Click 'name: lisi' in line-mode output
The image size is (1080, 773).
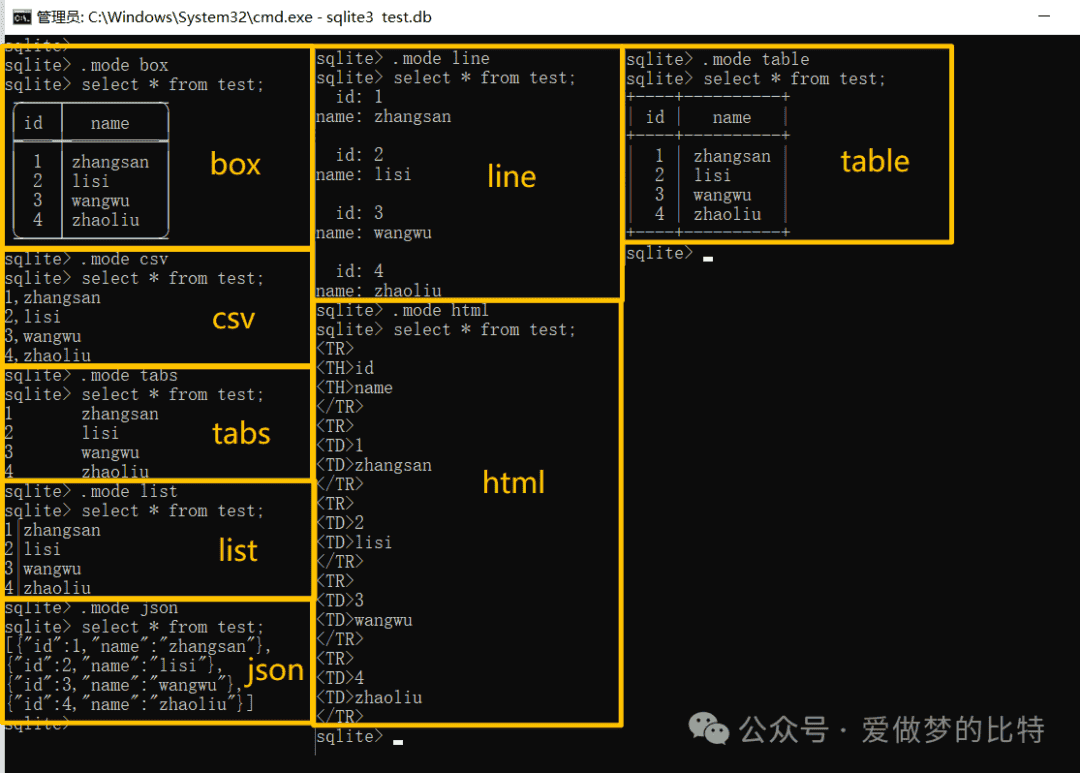point(364,175)
